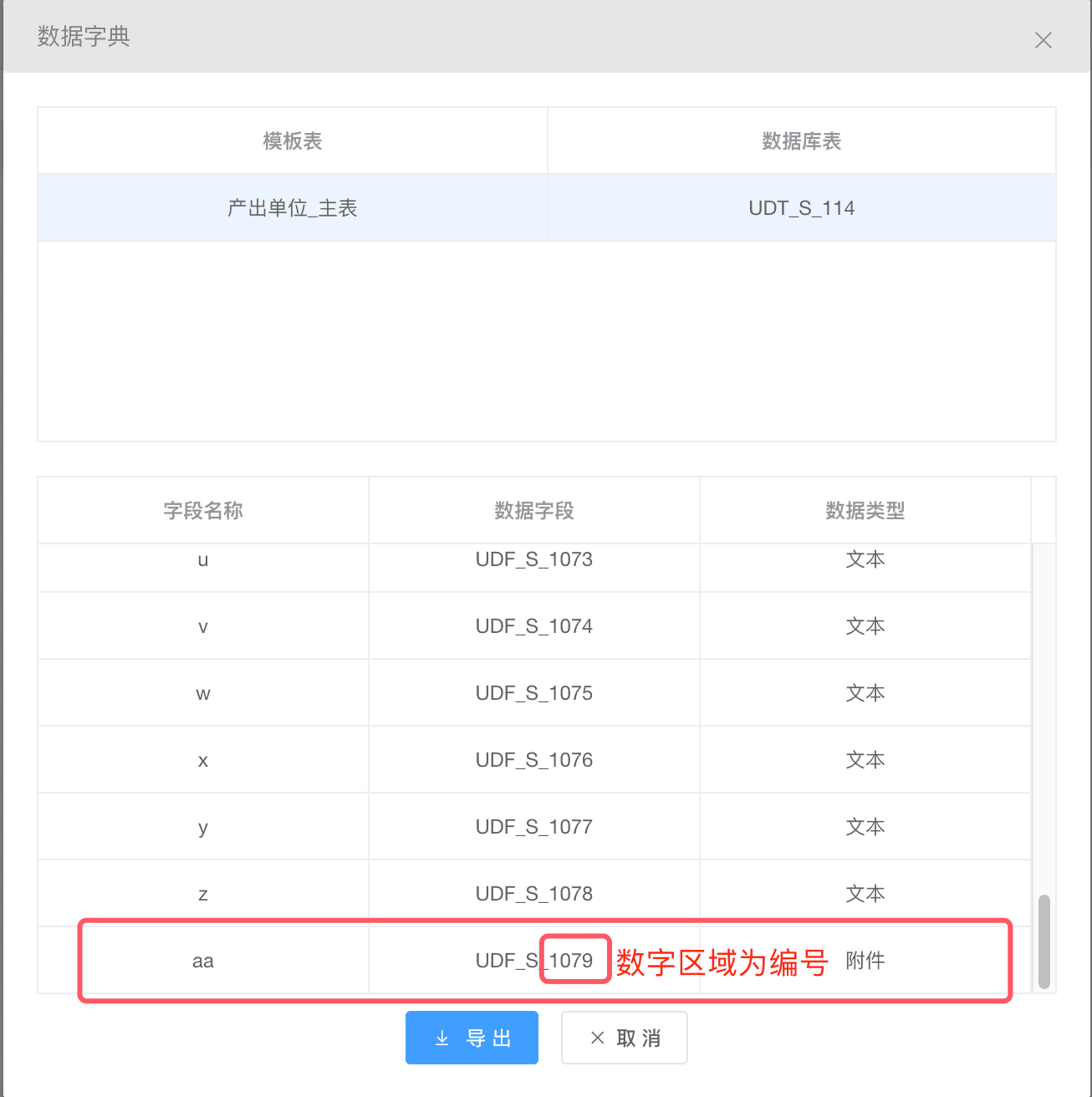Viewport: 1092px width, 1097px height.
Task: Click field name cell u
Action: click(x=203, y=568)
